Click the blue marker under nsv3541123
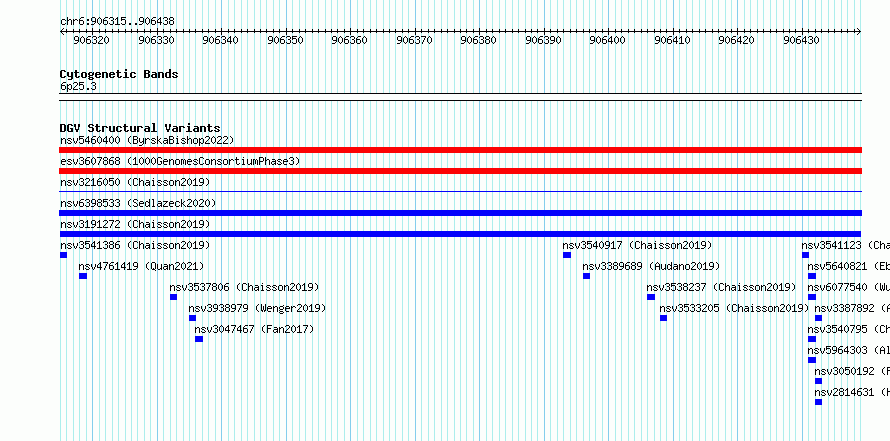 click(x=805, y=255)
